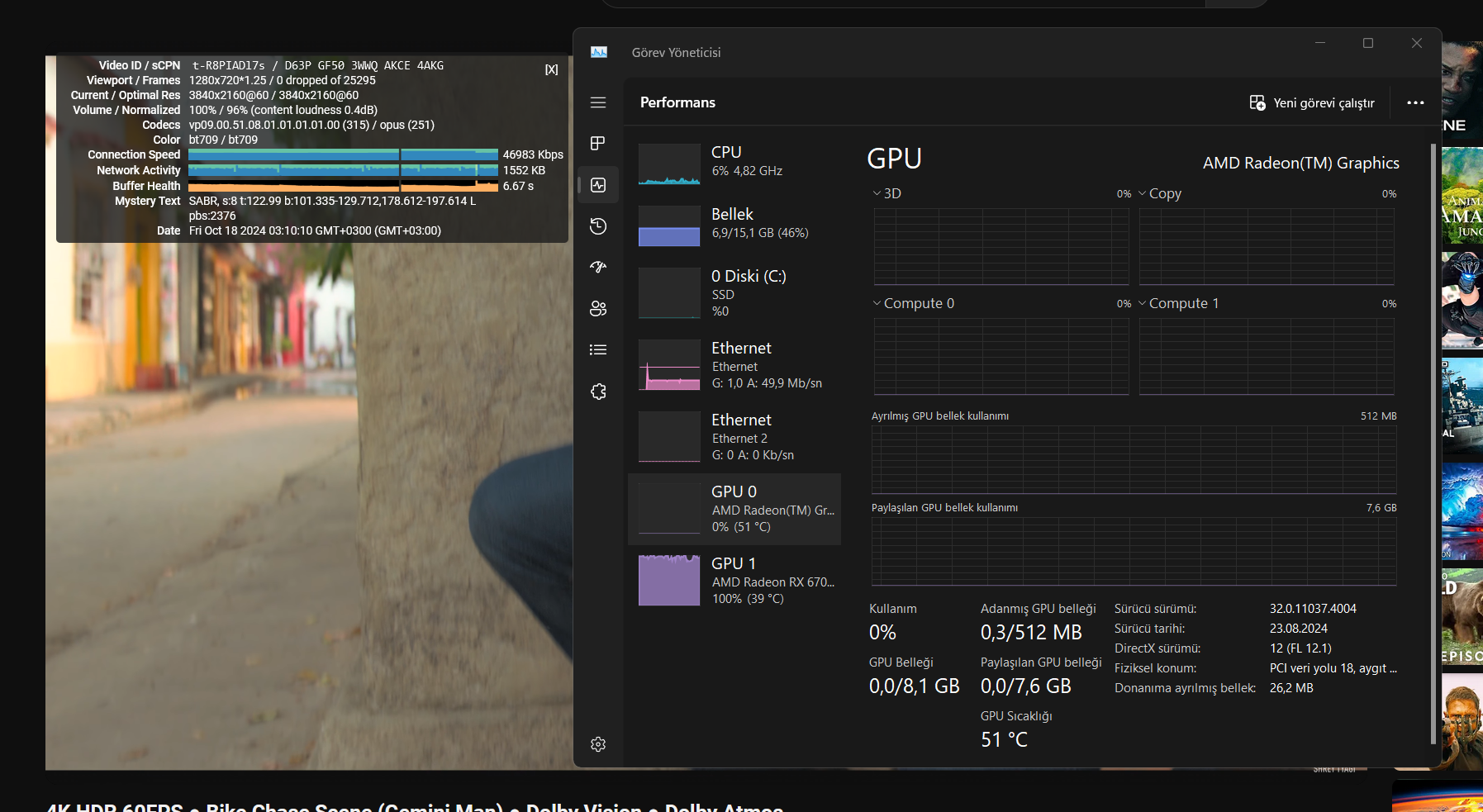
Task: Click the Performans page heading
Action: coord(677,102)
